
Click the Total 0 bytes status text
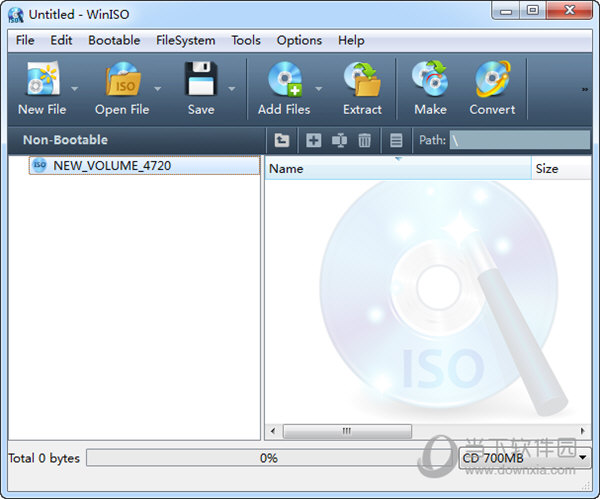(44, 458)
